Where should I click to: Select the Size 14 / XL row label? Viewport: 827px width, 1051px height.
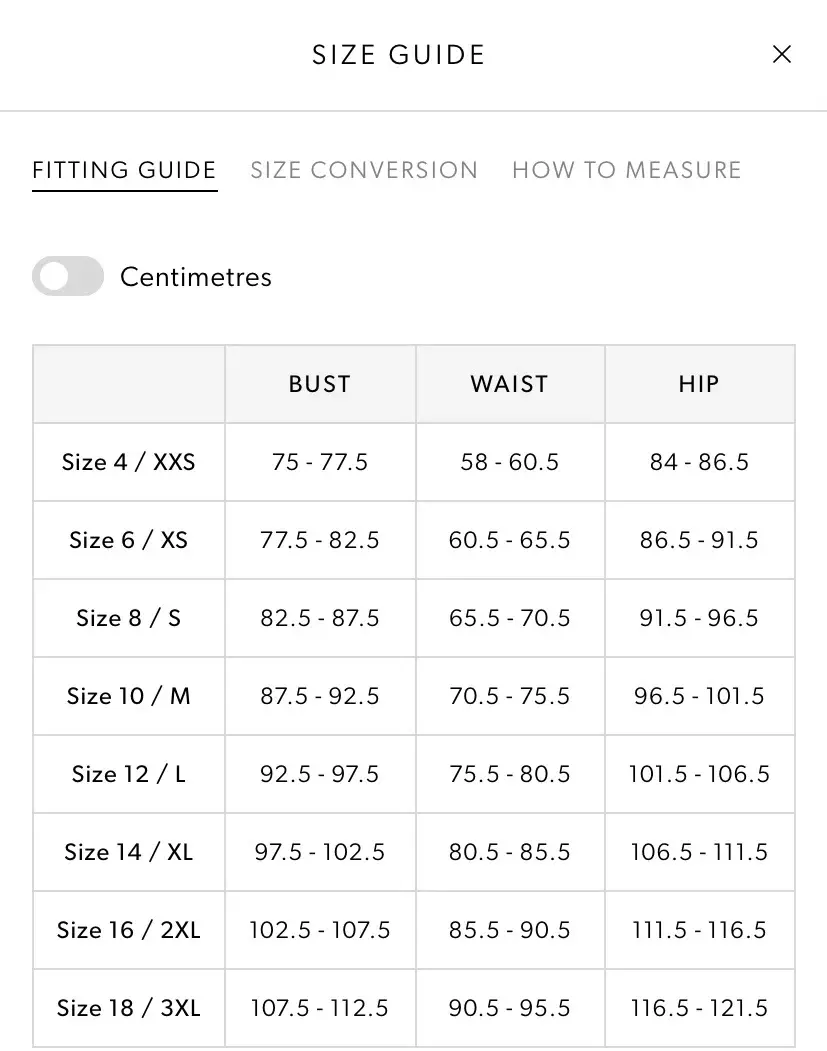(x=129, y=852)
